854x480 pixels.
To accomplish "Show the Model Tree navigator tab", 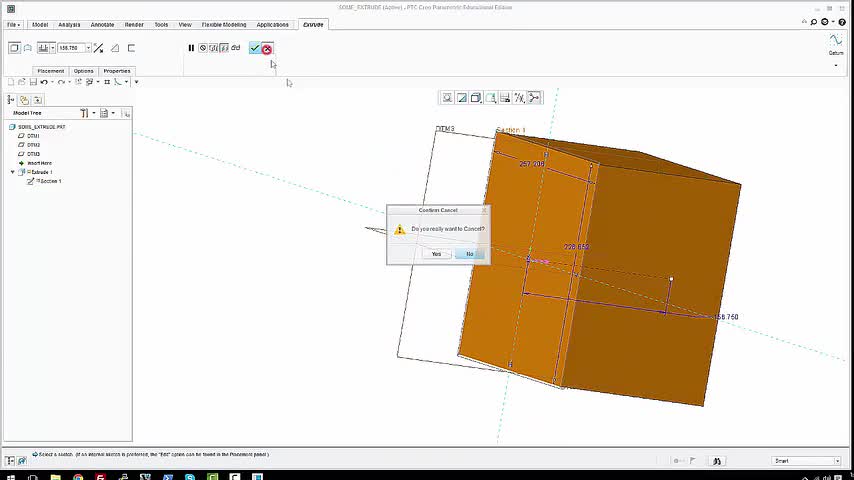I will pos(10,100).
